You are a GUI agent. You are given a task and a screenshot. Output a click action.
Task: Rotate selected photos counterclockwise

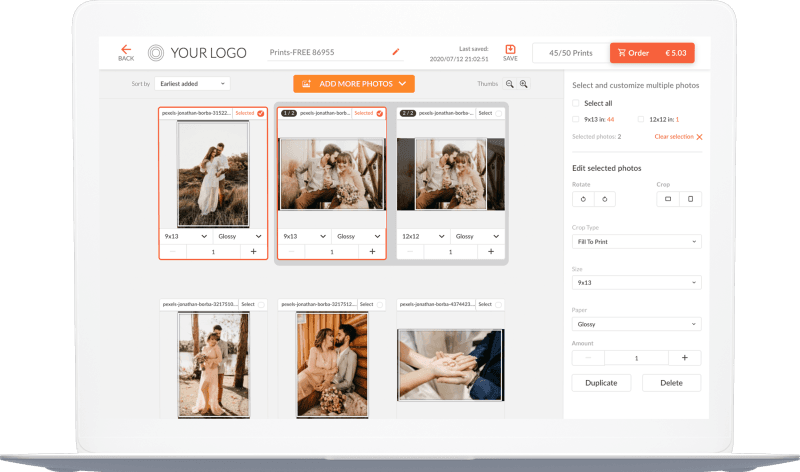pos(583,199)
